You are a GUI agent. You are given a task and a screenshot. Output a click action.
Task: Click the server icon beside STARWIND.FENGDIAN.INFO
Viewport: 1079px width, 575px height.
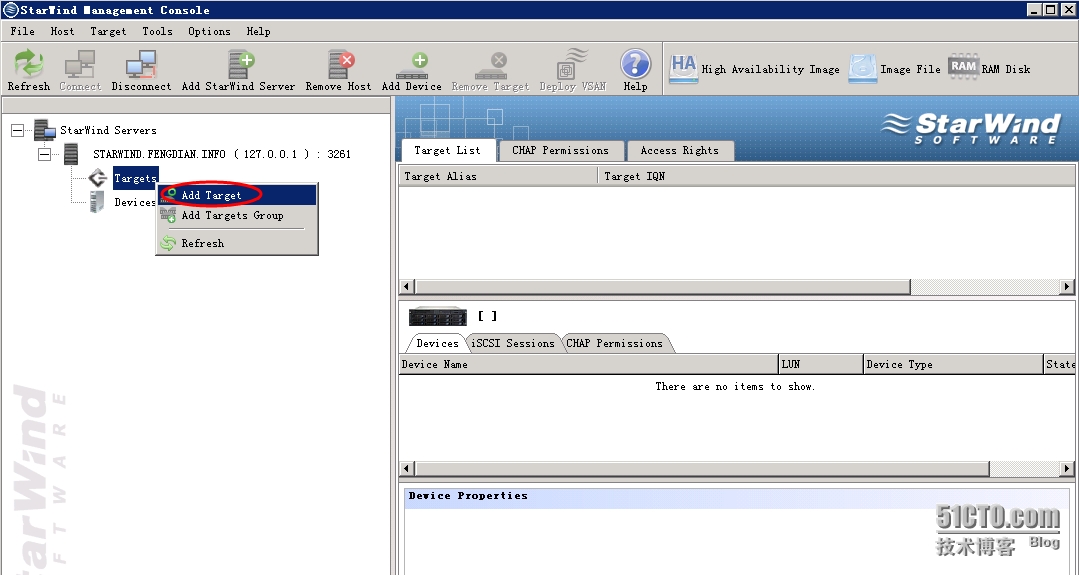pyautogui.click(x=71, y=154)
